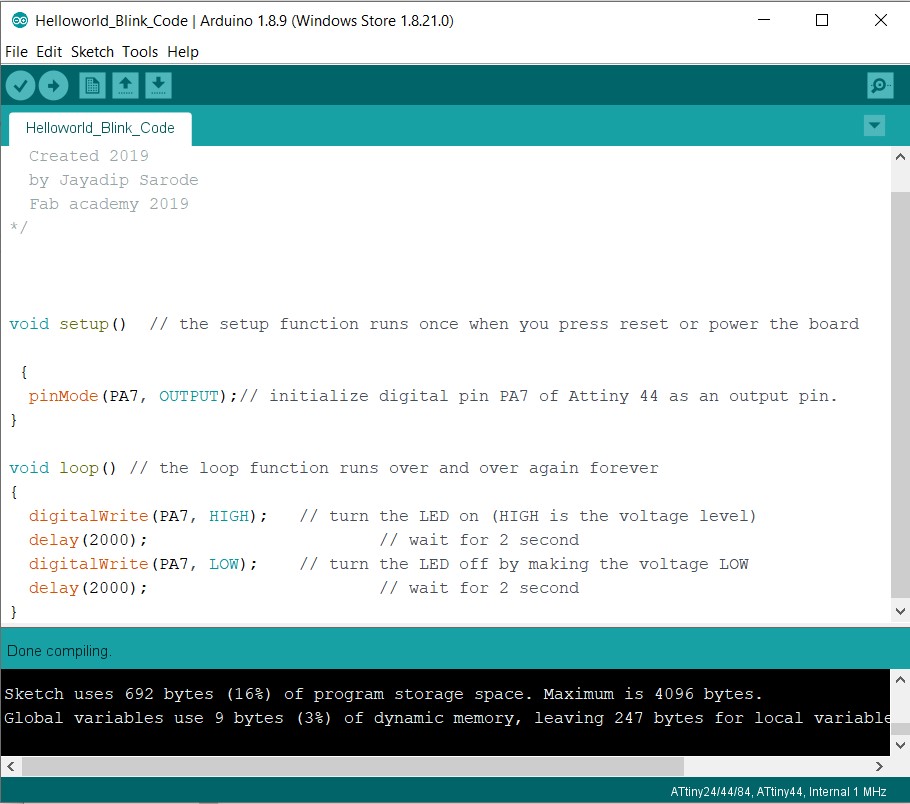Upload the sketch with the arrow button

(x=53, y=86)
